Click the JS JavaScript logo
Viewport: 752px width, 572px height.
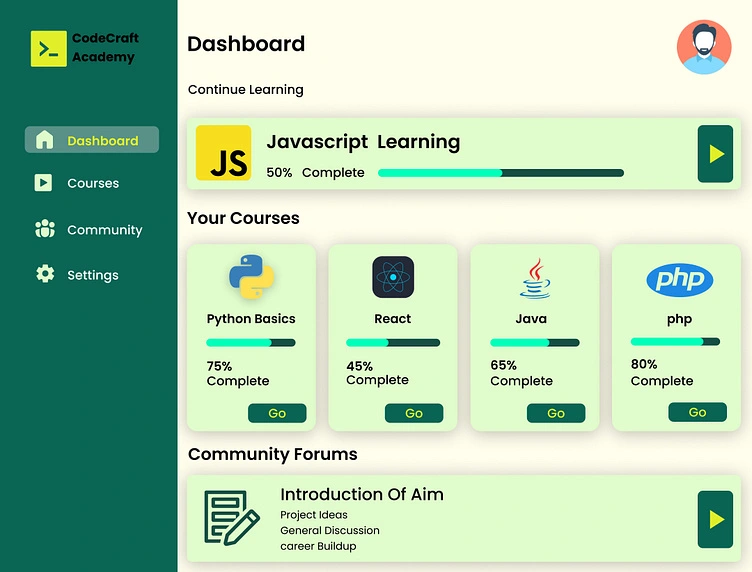(x=223, y=153)
